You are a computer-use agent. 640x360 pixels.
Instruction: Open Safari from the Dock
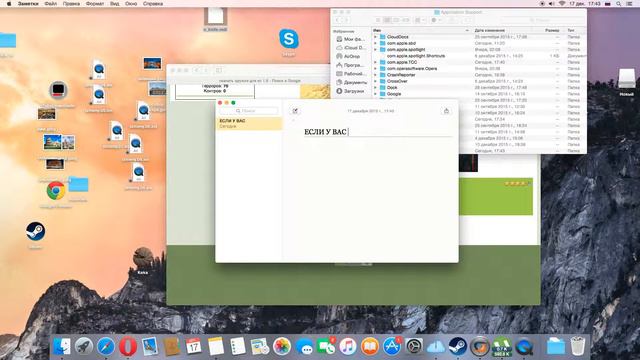pos(106,347)
